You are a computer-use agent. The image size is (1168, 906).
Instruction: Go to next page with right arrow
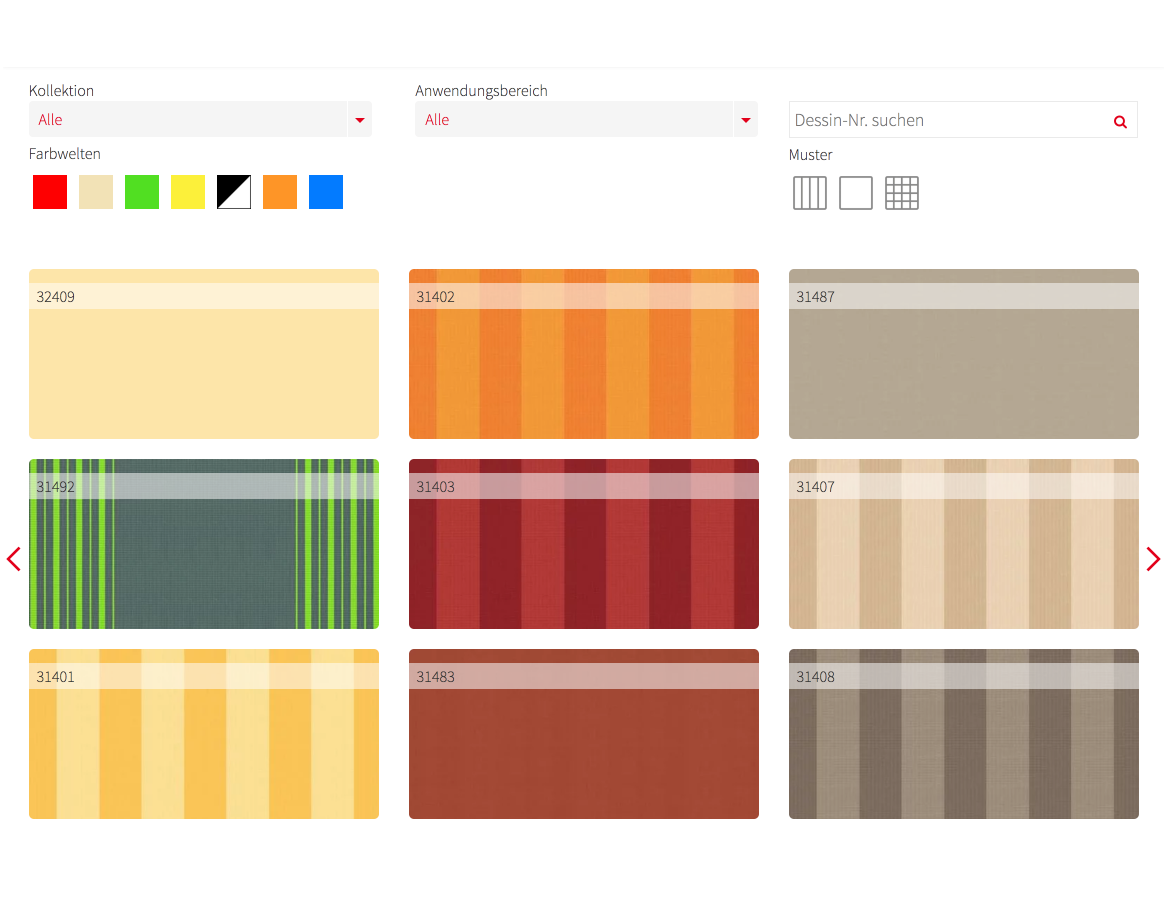(x=1153, y=559)
